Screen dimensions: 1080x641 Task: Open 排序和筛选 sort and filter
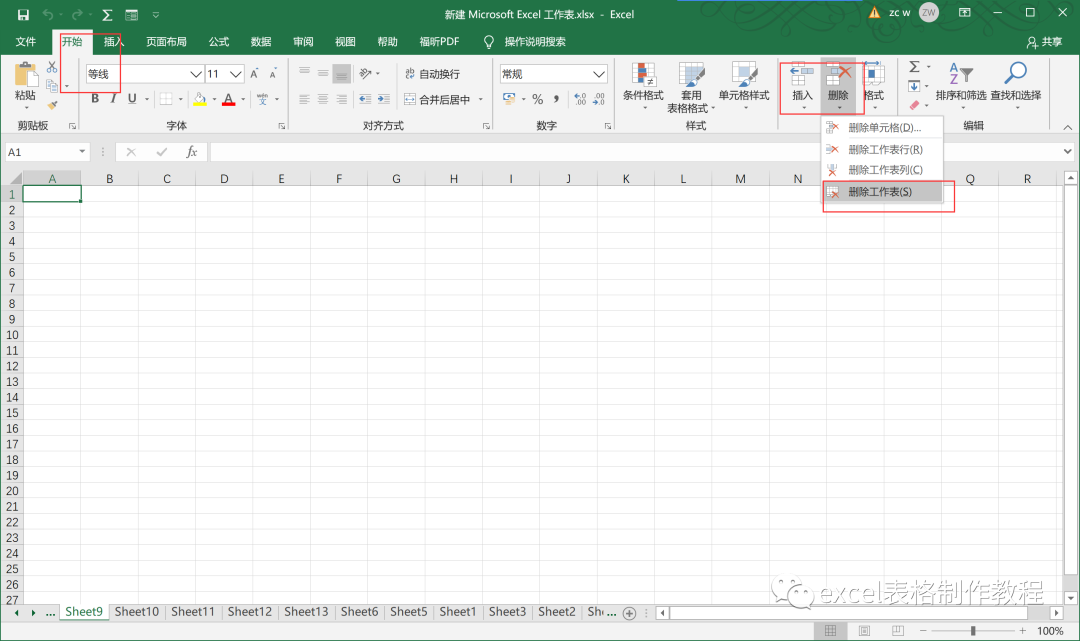(x=961, y=85)
